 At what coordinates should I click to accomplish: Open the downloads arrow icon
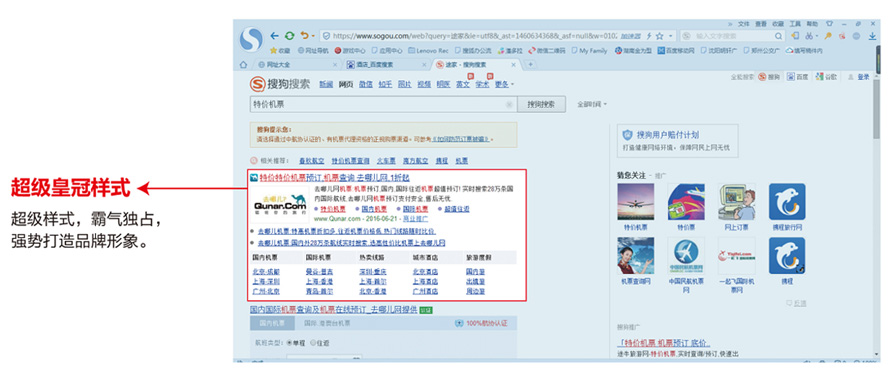click(872, 36)
